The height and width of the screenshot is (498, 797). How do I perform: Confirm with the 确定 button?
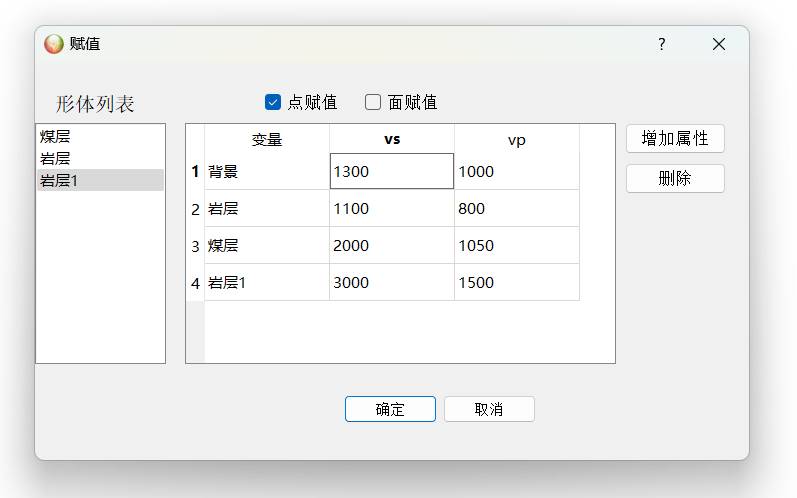click(390, 409)
